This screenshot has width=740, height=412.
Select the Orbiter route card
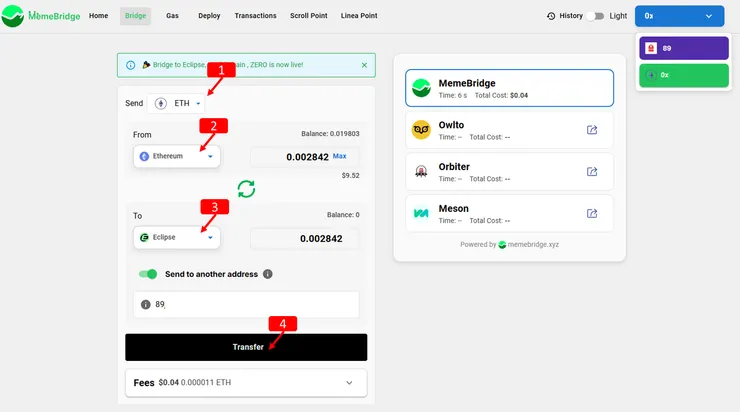[509, 172]
